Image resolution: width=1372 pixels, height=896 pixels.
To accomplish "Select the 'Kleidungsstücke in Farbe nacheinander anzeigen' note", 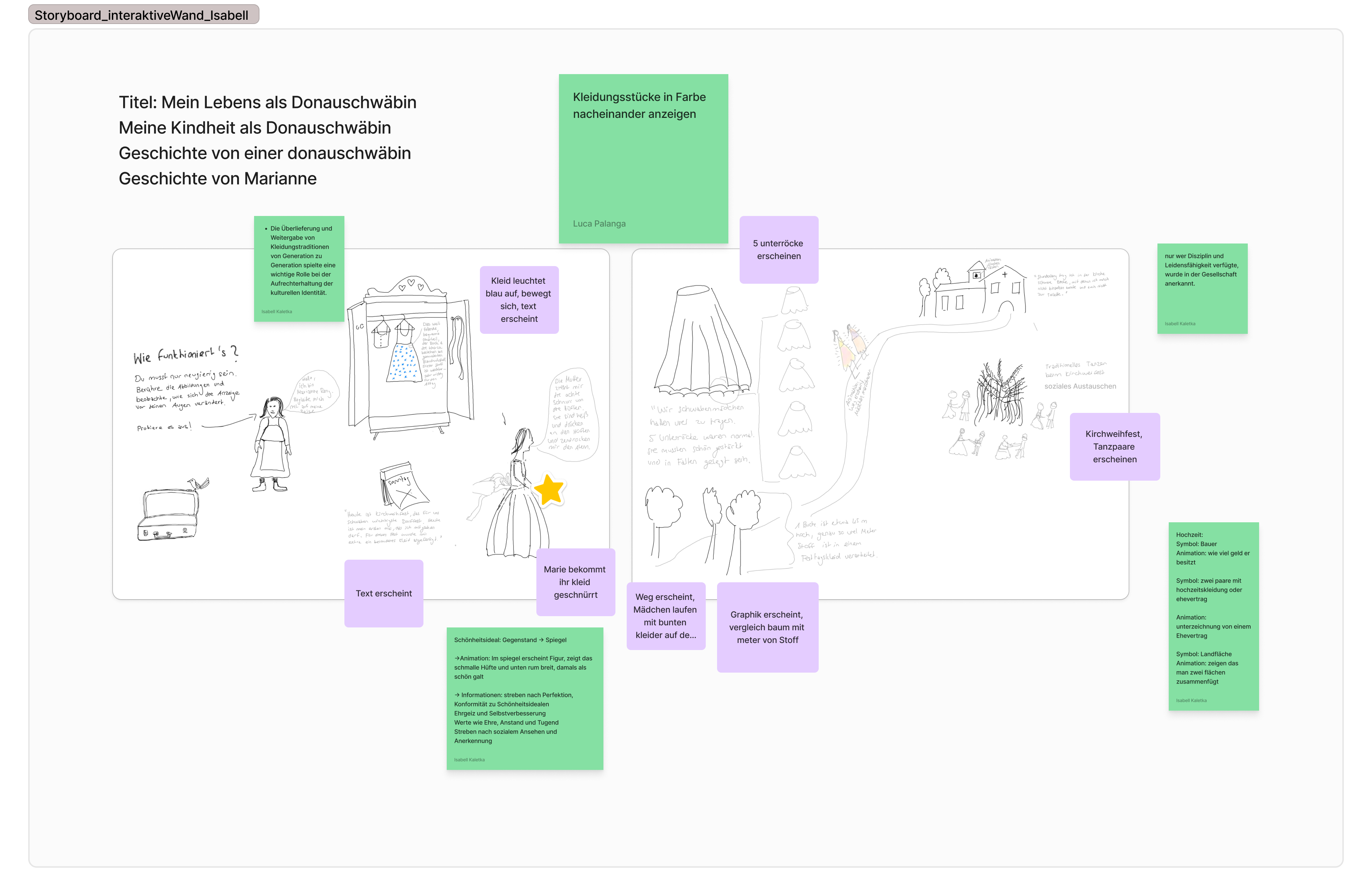I will click(643, 158).
